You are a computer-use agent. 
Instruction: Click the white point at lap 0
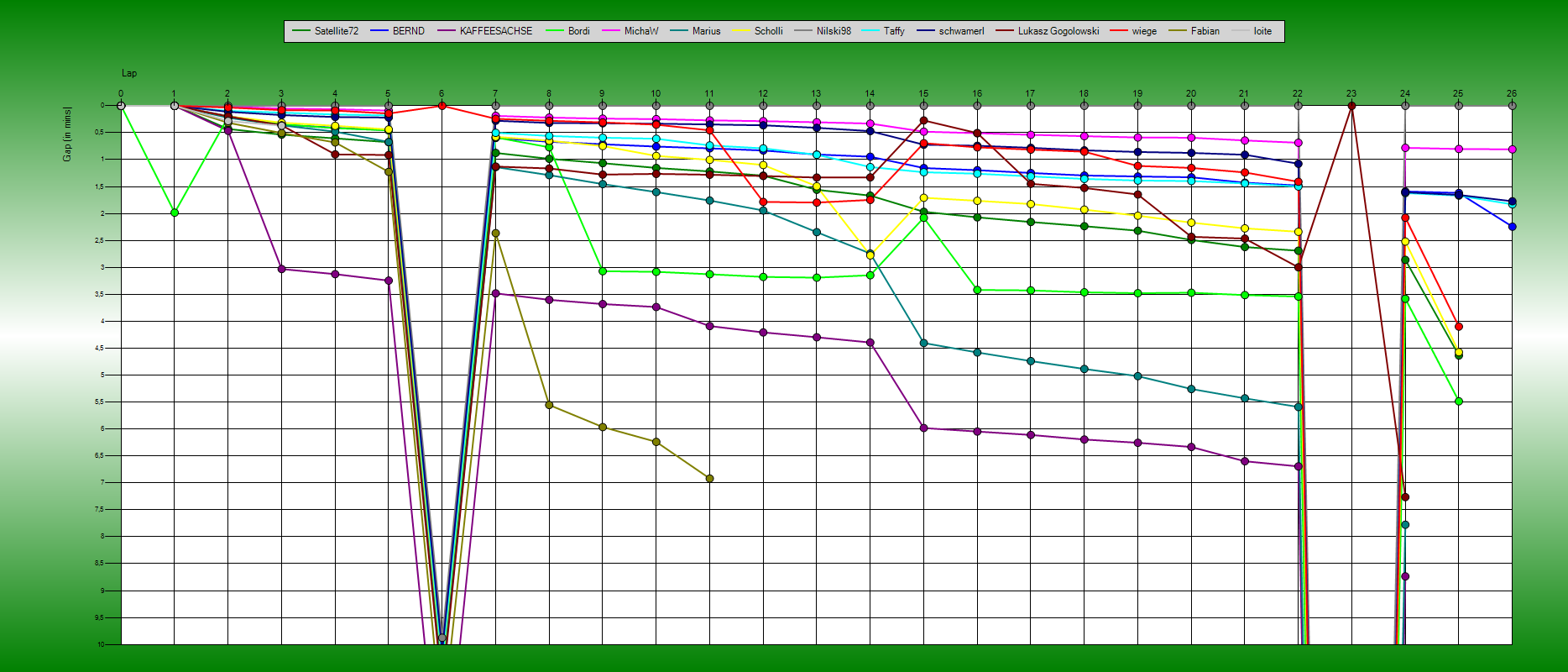click(121, 106)
